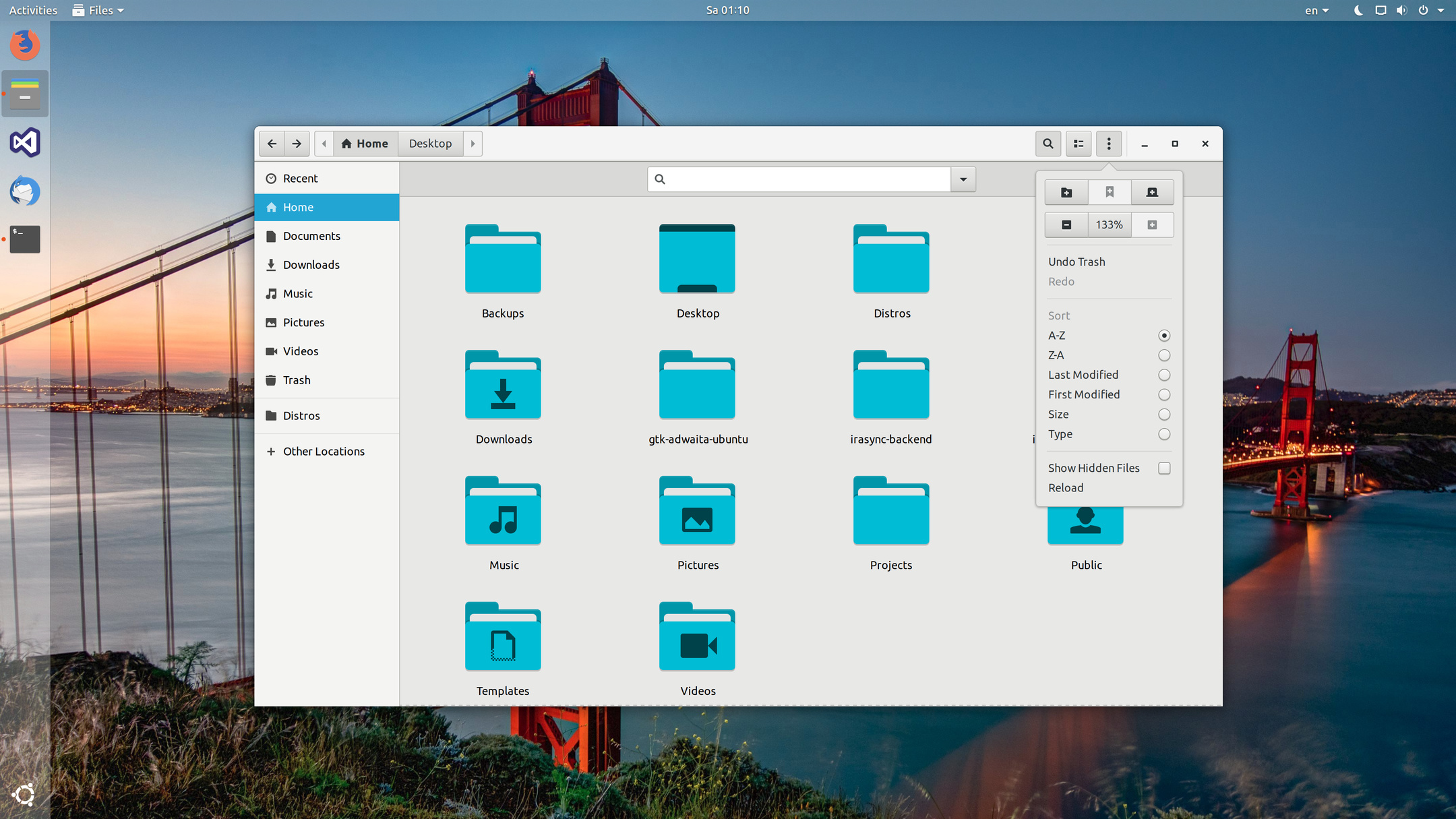The height and width of the screenshot is (819, 1456).
Task: Click the search magnifier button in header bar
Action: pyautogui.click(x=1048, y=144)
